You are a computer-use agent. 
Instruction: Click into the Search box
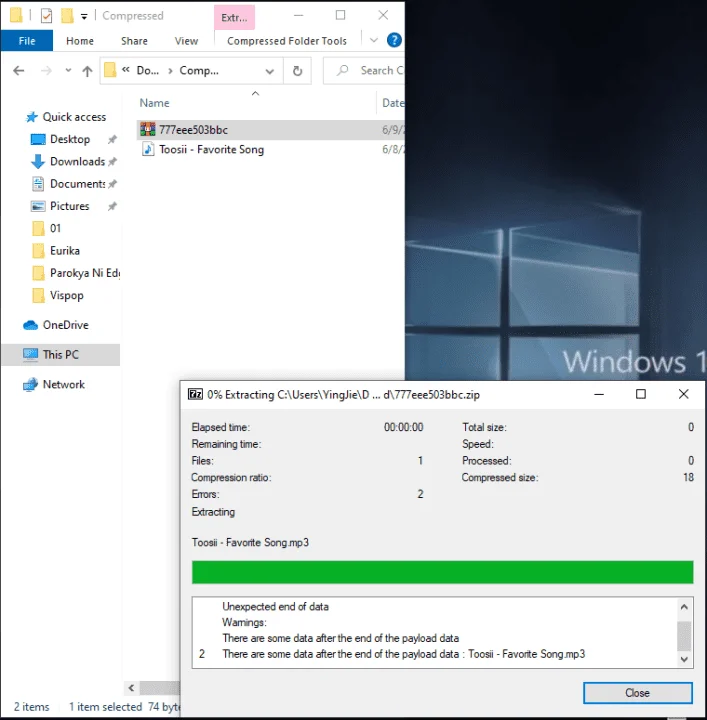tap(365, 71)
